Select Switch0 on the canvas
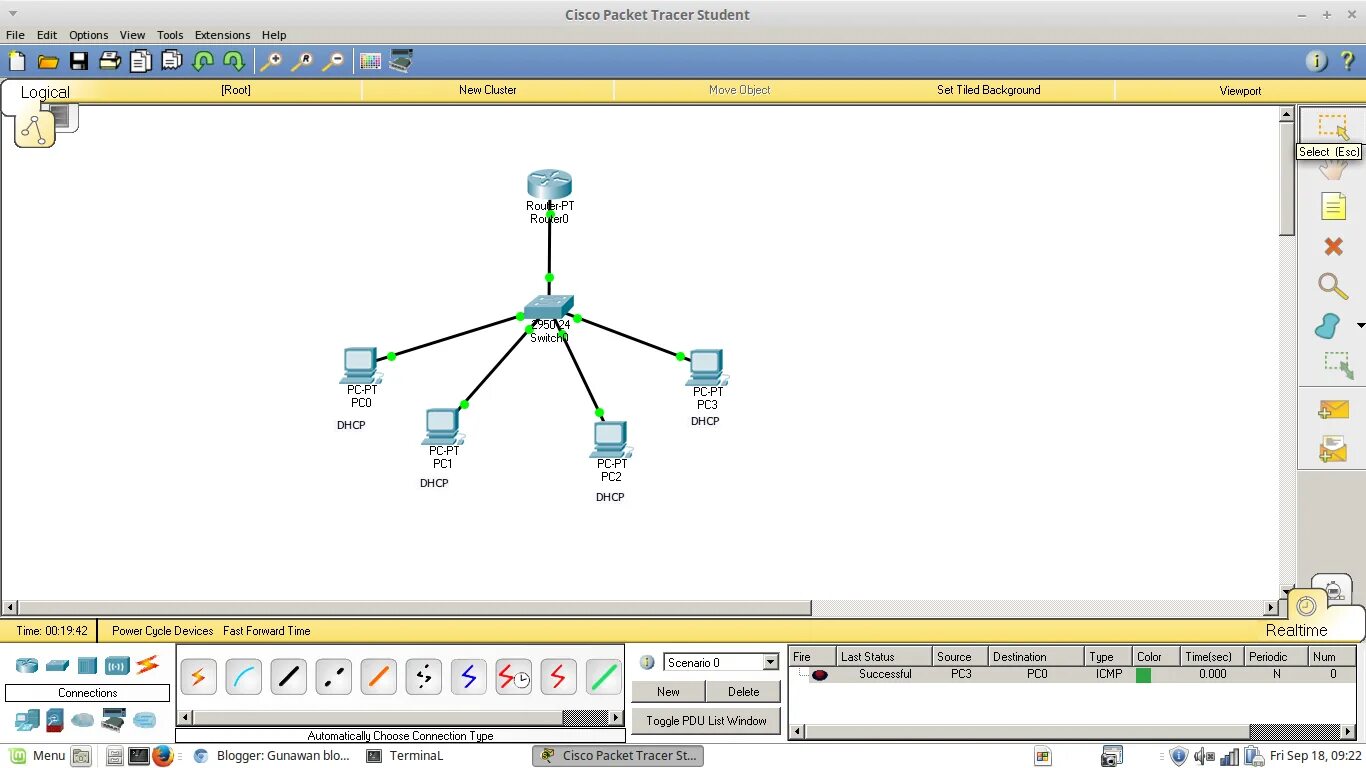Image resolution: width=1366 pixels, height=768 pixels. pos(549,307)
